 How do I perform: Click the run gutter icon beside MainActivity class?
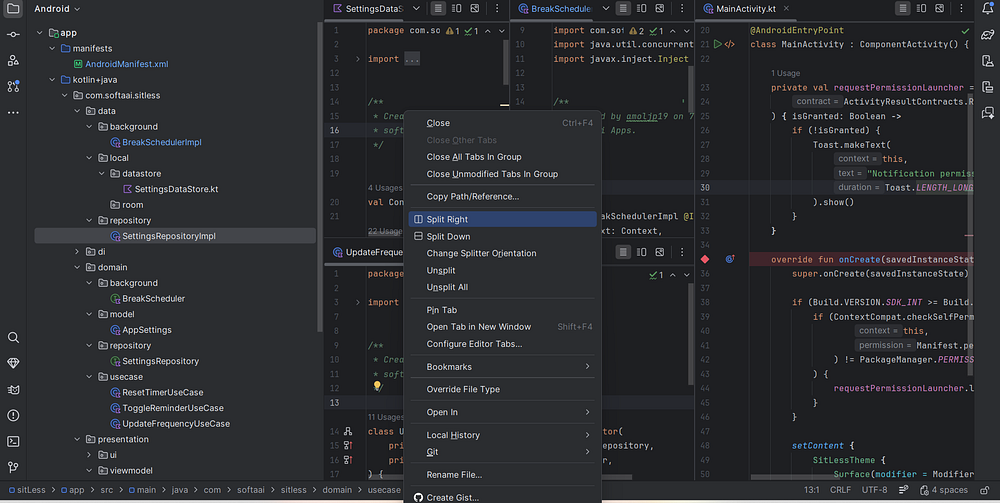[717, 45]
